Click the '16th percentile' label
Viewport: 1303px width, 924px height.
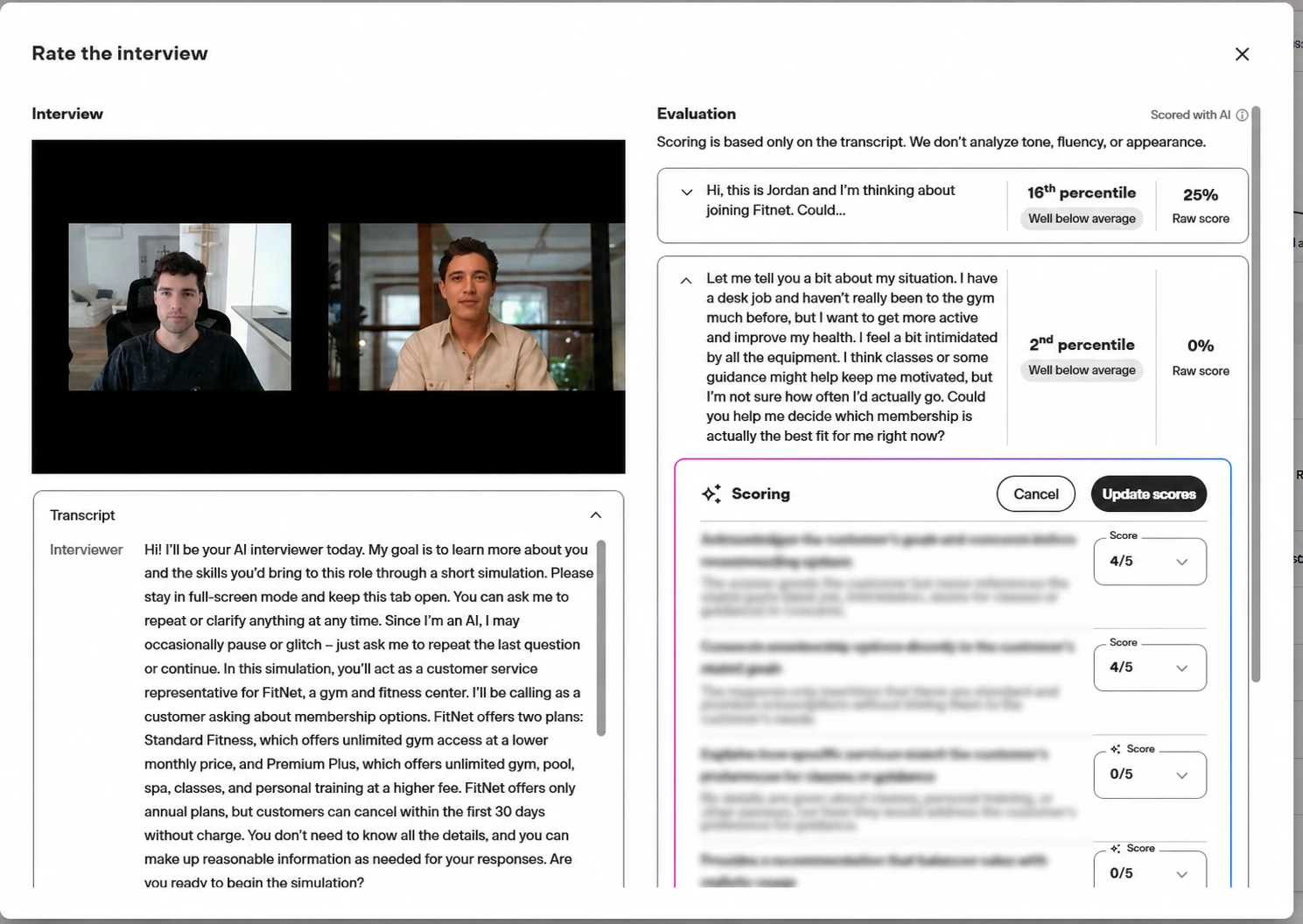pos(1082,192)
